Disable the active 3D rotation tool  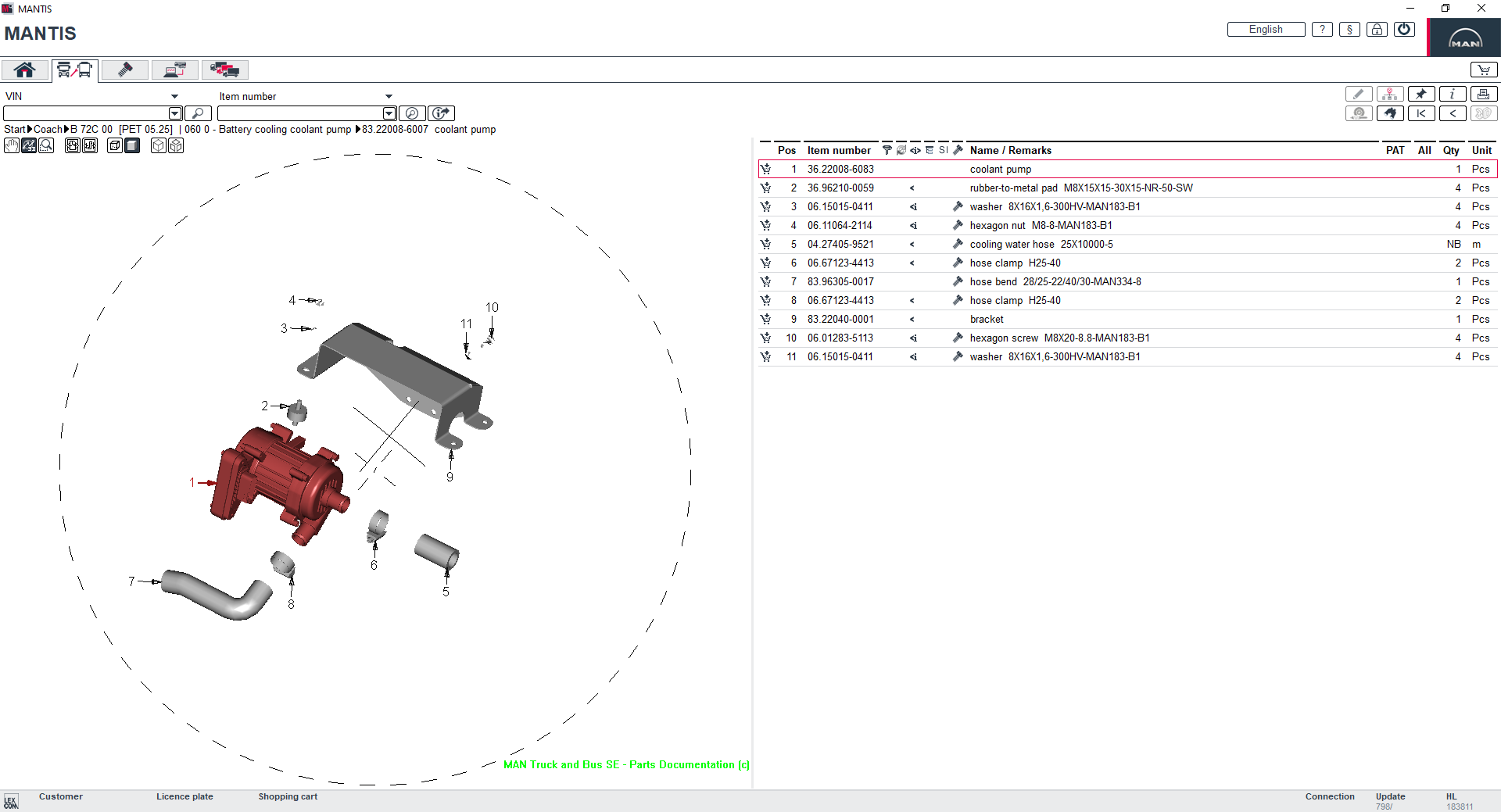(29, 145)
